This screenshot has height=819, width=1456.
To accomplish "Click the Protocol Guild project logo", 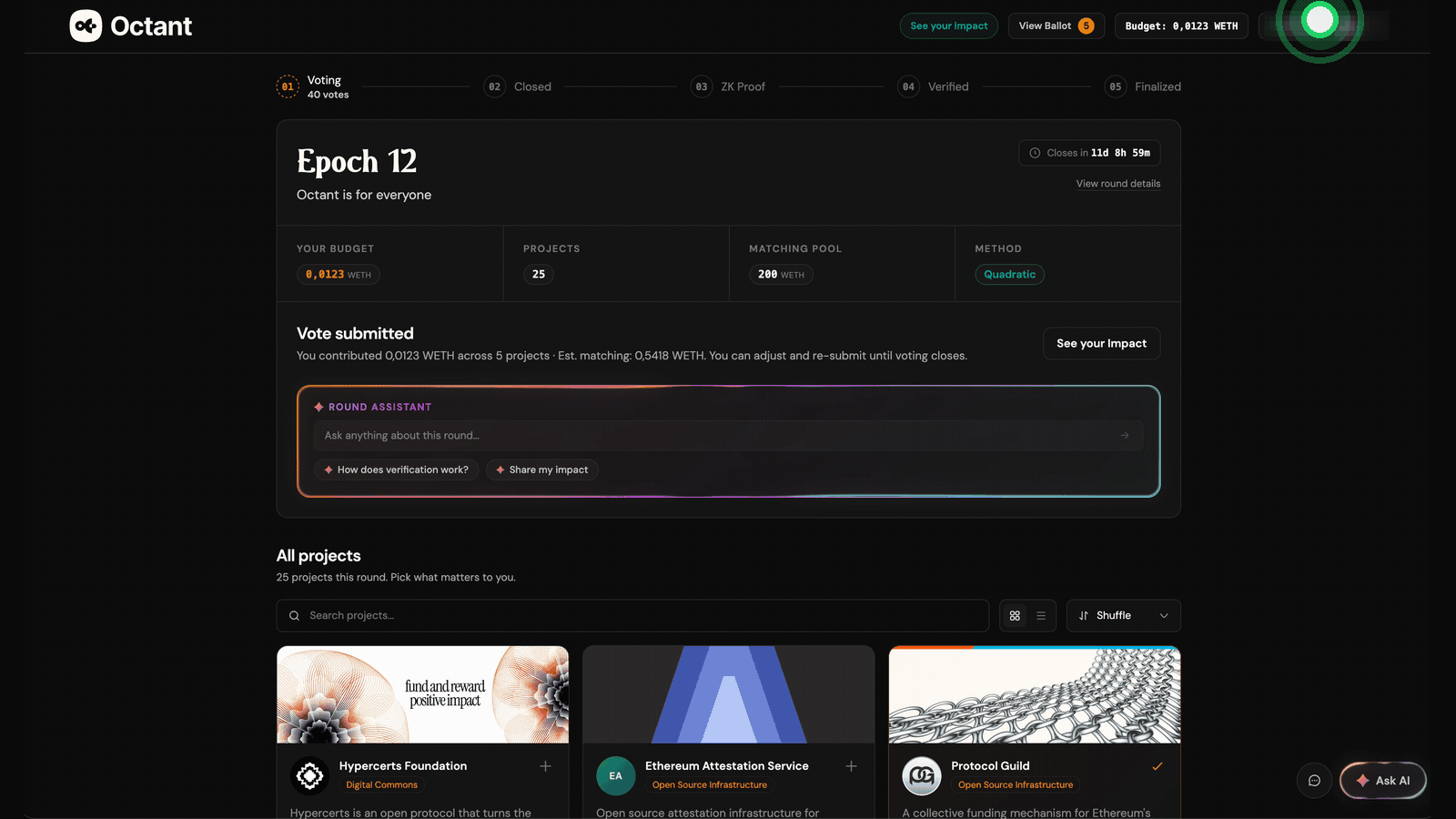I will (x=921, y=775).
